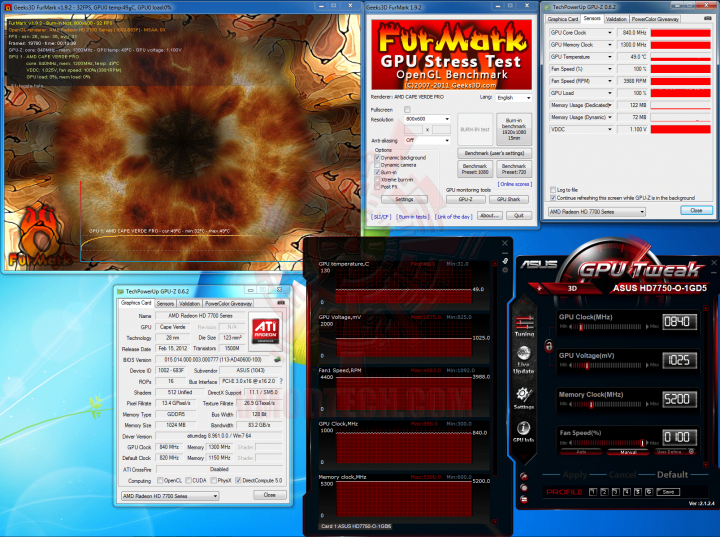Click the question mark beside Bus Interface
The height and width of the screenshot is (537, 720).
281,381
